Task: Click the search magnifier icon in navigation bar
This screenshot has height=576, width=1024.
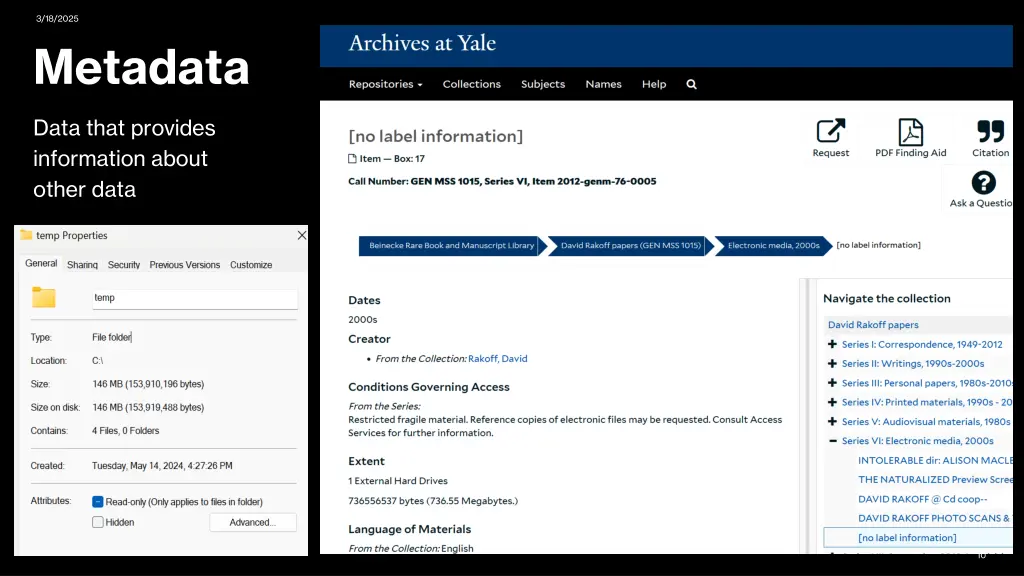Action: click(691, 84)
